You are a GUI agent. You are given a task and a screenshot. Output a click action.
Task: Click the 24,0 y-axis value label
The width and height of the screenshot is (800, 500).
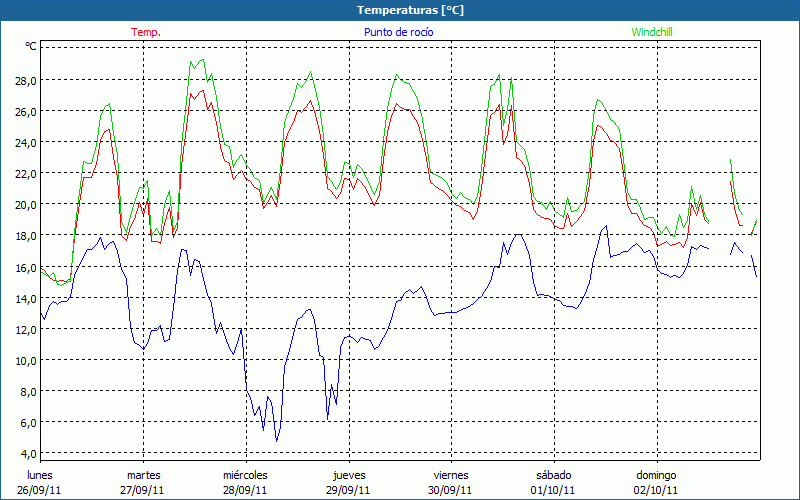[25, 142]
